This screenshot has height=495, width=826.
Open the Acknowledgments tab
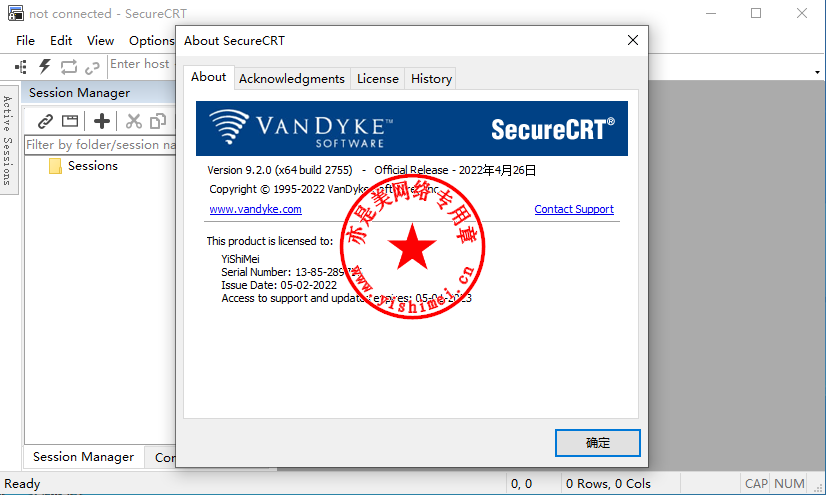click(x=292, y=78)
